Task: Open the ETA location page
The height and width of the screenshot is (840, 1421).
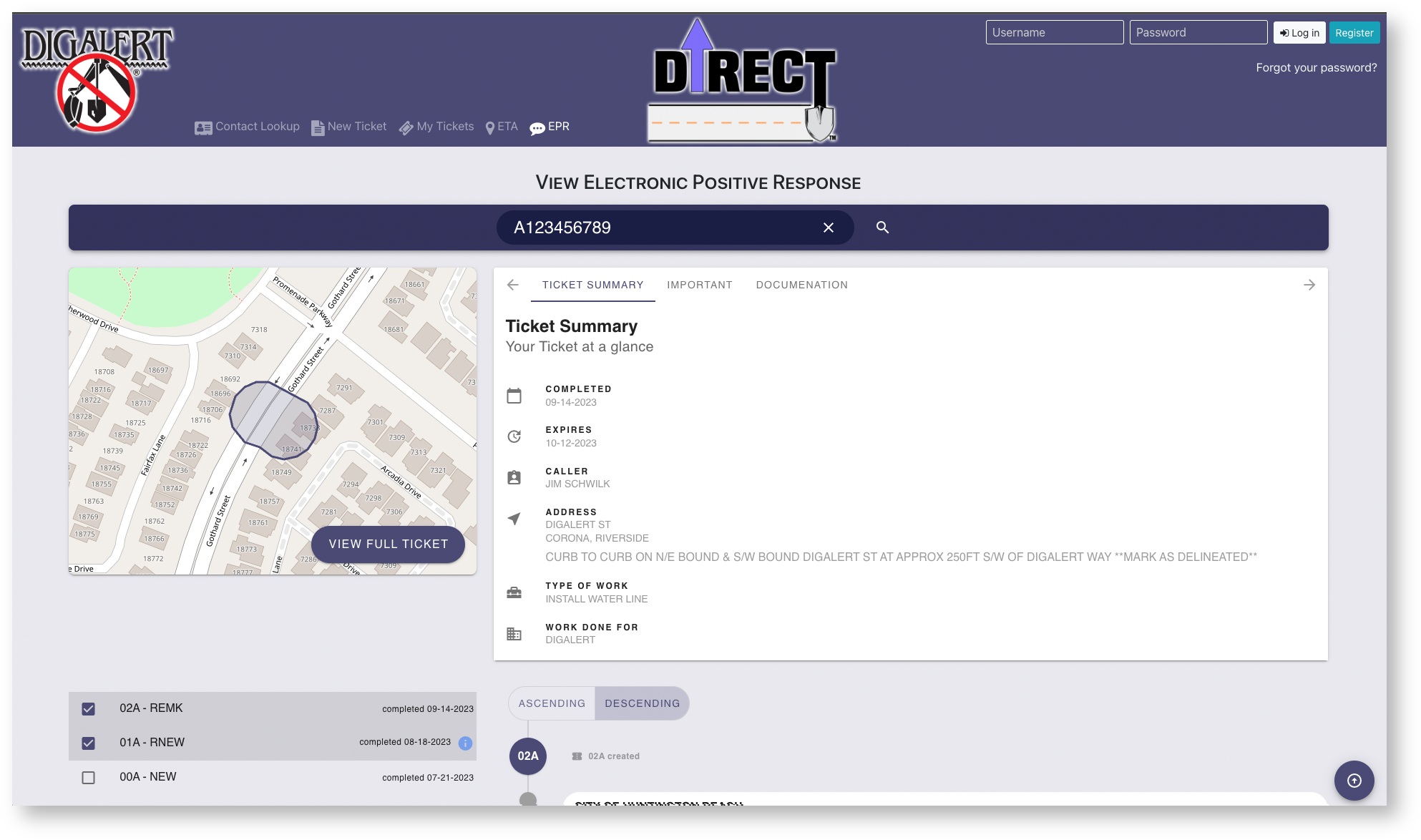Action: click(x=502, y=127)
